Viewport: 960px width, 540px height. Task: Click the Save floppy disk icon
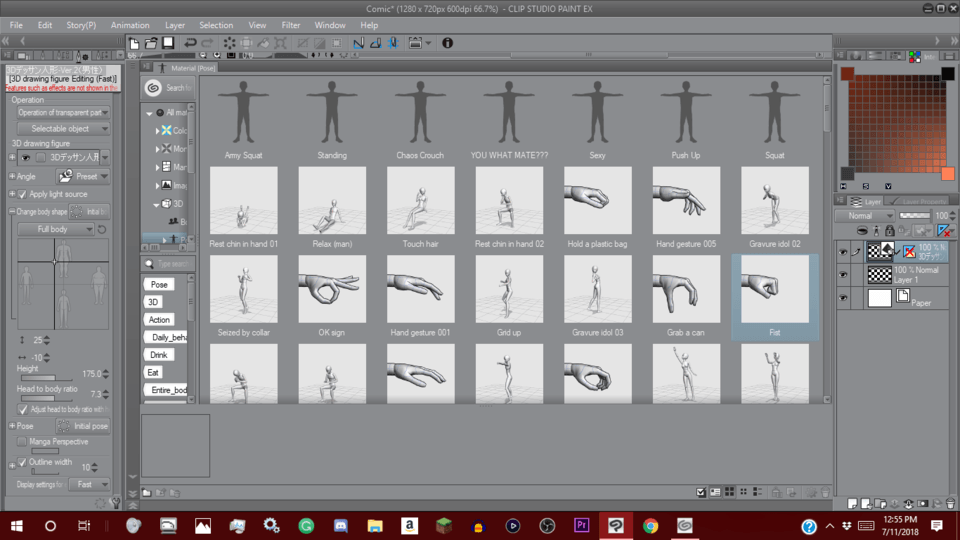(168, 43)
